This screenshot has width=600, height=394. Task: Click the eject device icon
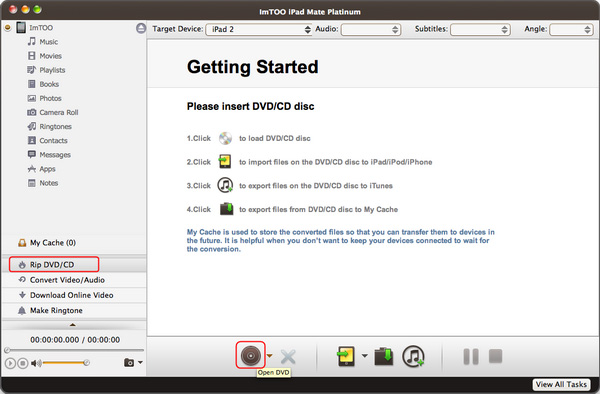(x=141, y=28)
